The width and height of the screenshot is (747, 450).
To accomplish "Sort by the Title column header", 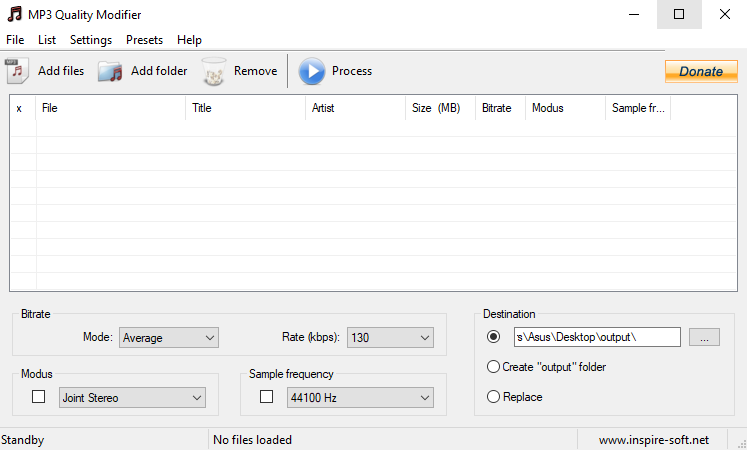I will pyautogui.click(x=245, y=108).
